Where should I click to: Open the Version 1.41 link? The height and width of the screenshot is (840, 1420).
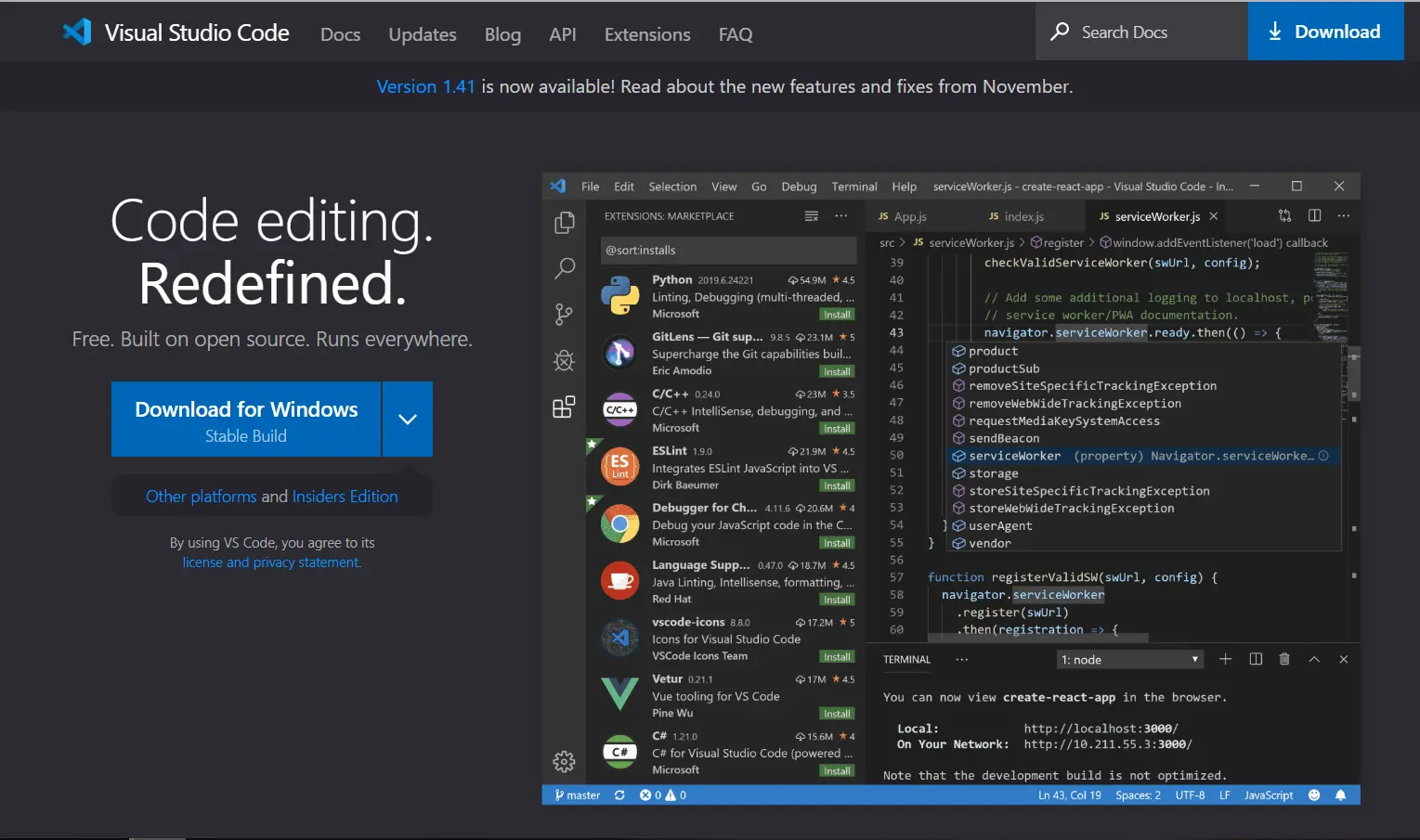point(425,86)
